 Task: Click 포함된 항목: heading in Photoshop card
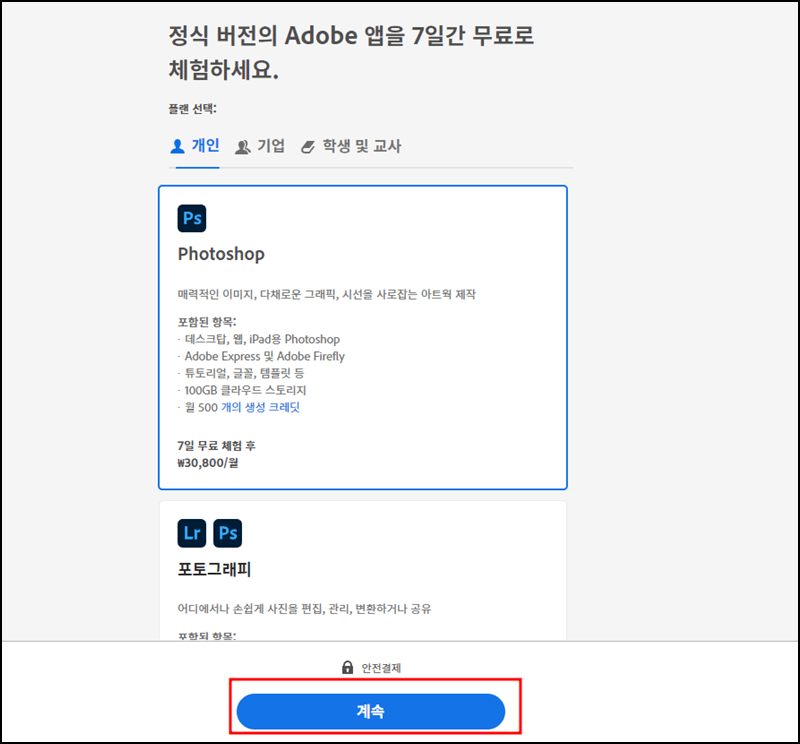(207, 322)
